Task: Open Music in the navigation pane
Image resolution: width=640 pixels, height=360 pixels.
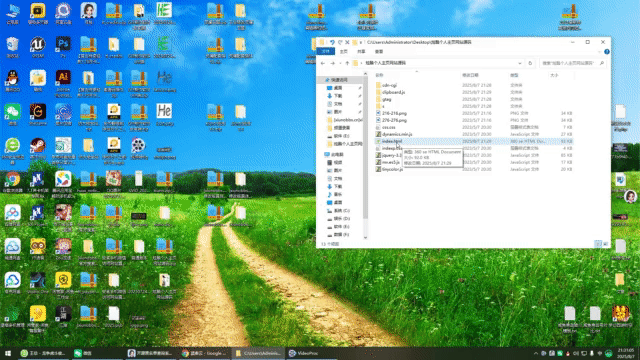Action: [x=338, y=194]
